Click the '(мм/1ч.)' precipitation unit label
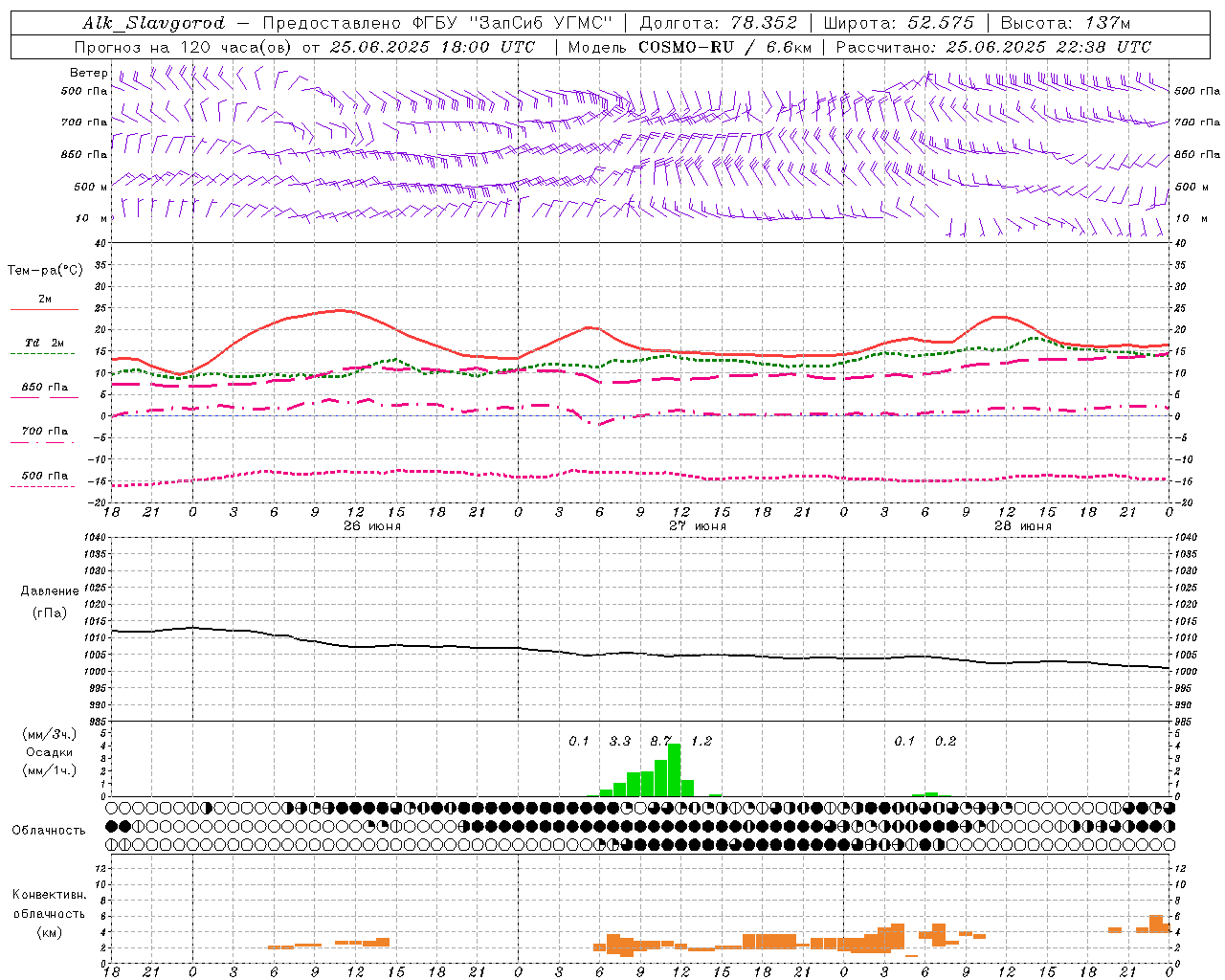The image size is (1225, 980). tap(50, 769)
